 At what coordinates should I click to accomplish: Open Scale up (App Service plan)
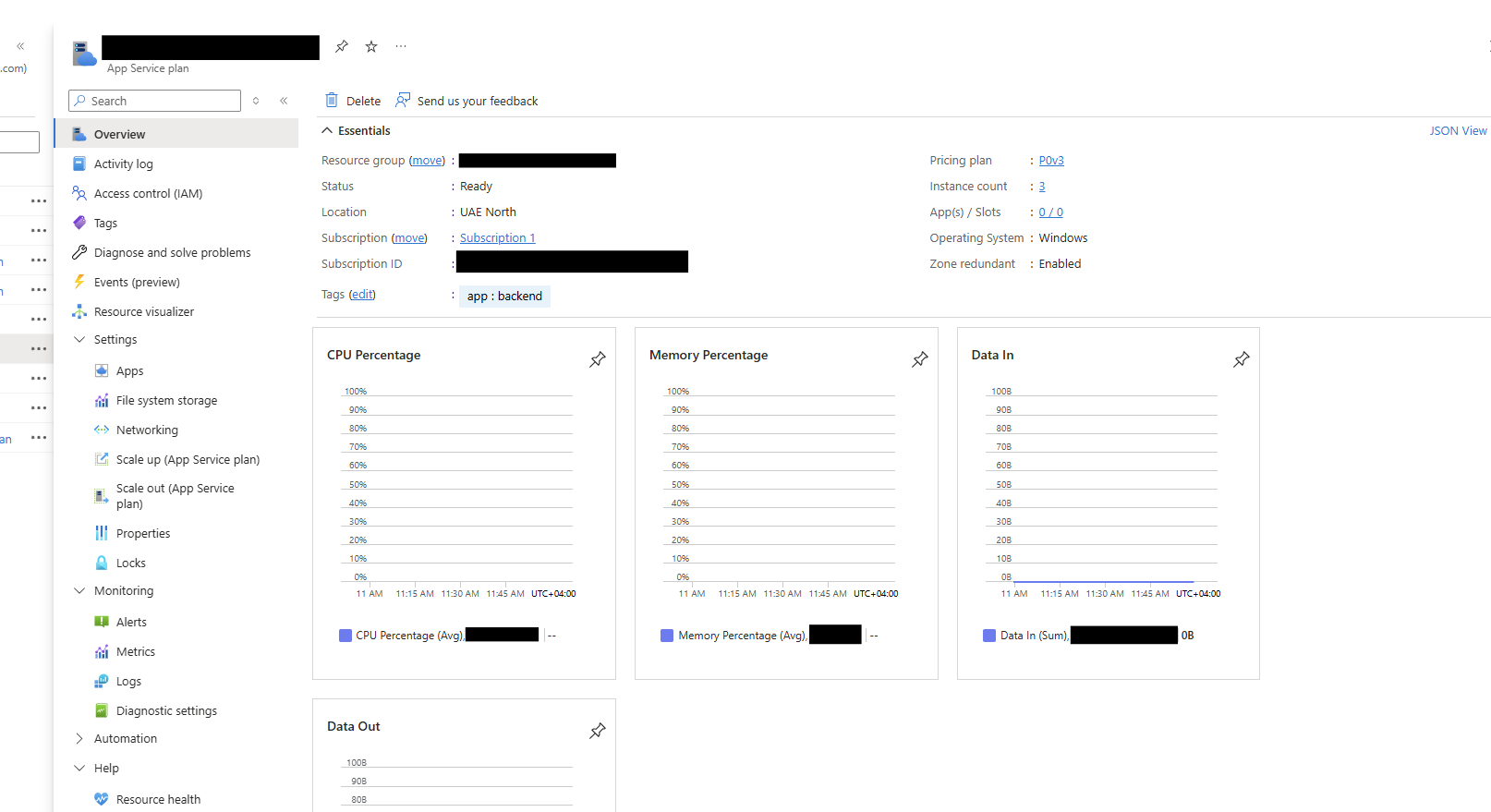pyautogui.click(x=188, y=459)
